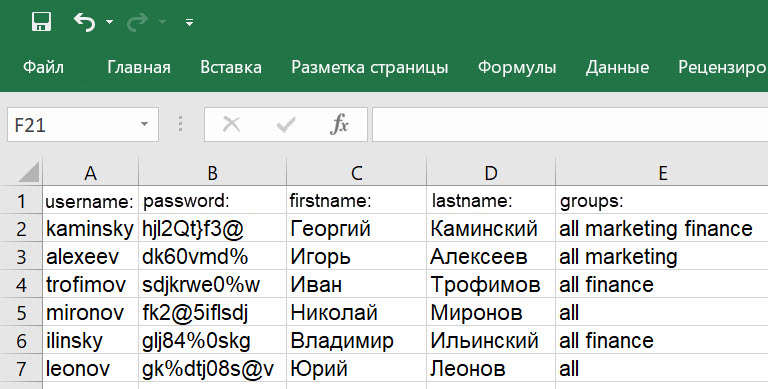Open the Файл tab
The width and height of the screenshot is (768, 389).
tap(43, 67)
